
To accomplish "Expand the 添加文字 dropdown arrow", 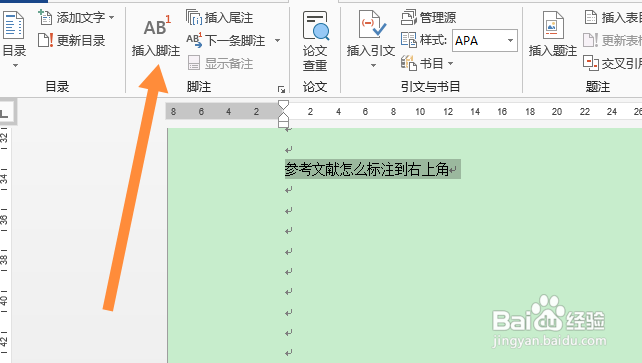I will (x=112, y=18).
